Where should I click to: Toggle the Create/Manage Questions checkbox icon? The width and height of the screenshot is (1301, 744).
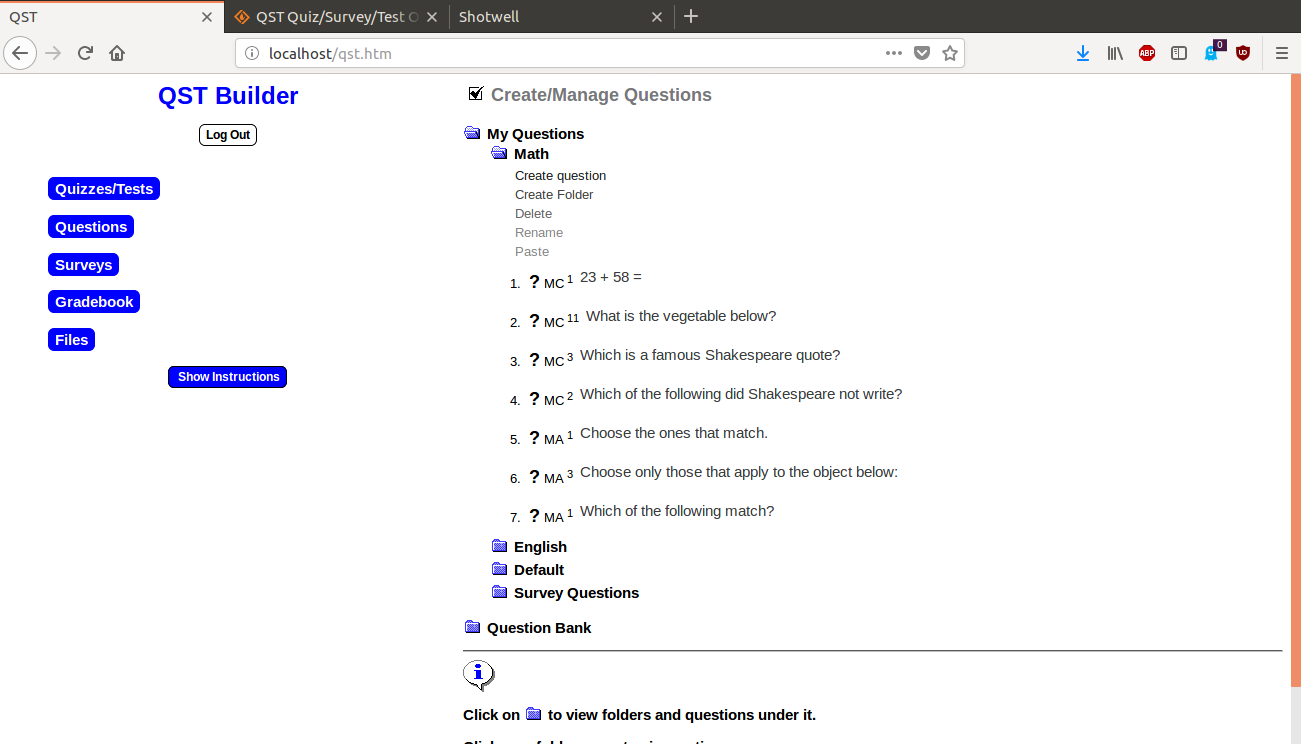tap(476, 94)
